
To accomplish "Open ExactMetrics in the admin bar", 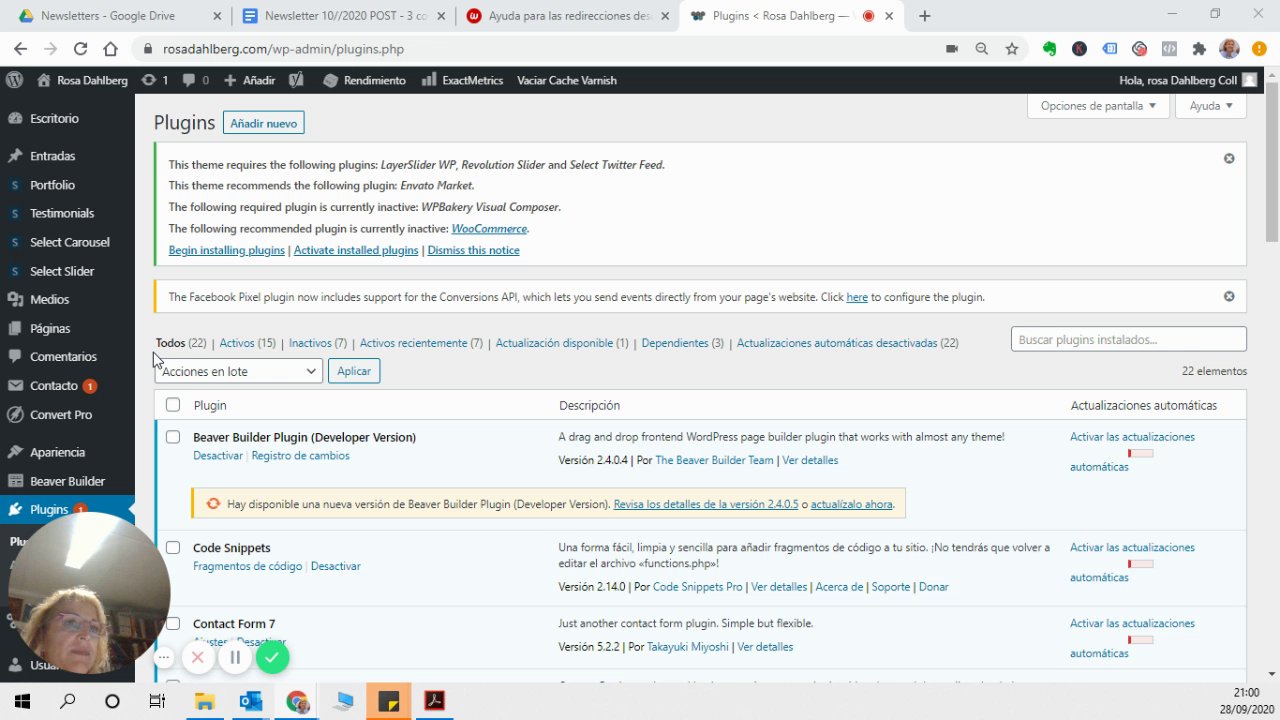I will pyautogui.click(x=462, y=80).
